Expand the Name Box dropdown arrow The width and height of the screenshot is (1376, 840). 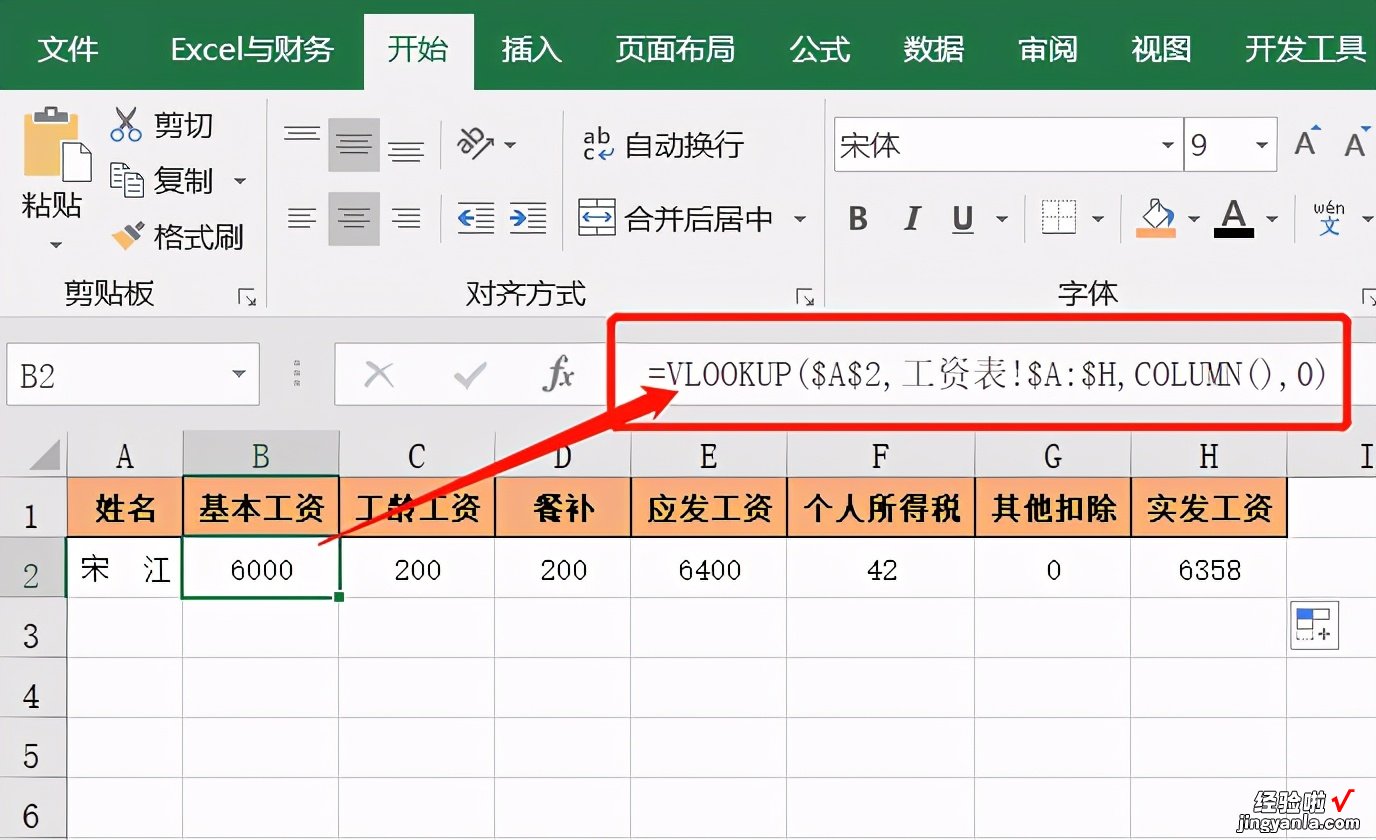[239, 375]
